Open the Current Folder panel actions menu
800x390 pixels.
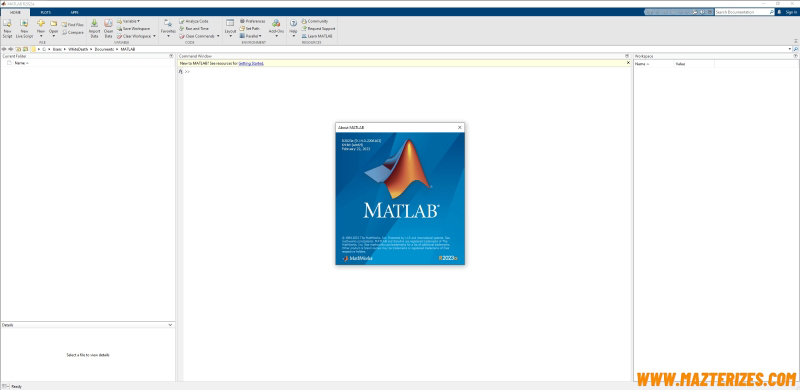[x=171, y=56]
